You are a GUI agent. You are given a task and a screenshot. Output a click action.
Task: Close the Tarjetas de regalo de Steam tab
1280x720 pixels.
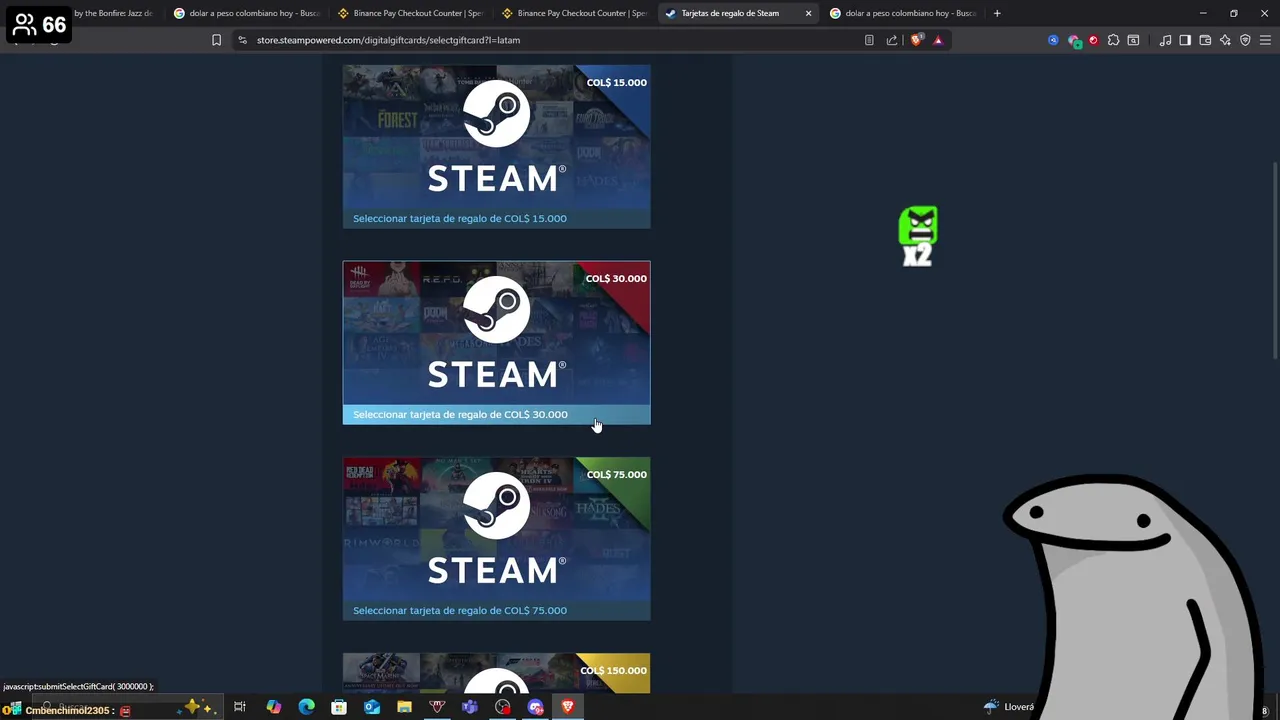pos(808,13)
